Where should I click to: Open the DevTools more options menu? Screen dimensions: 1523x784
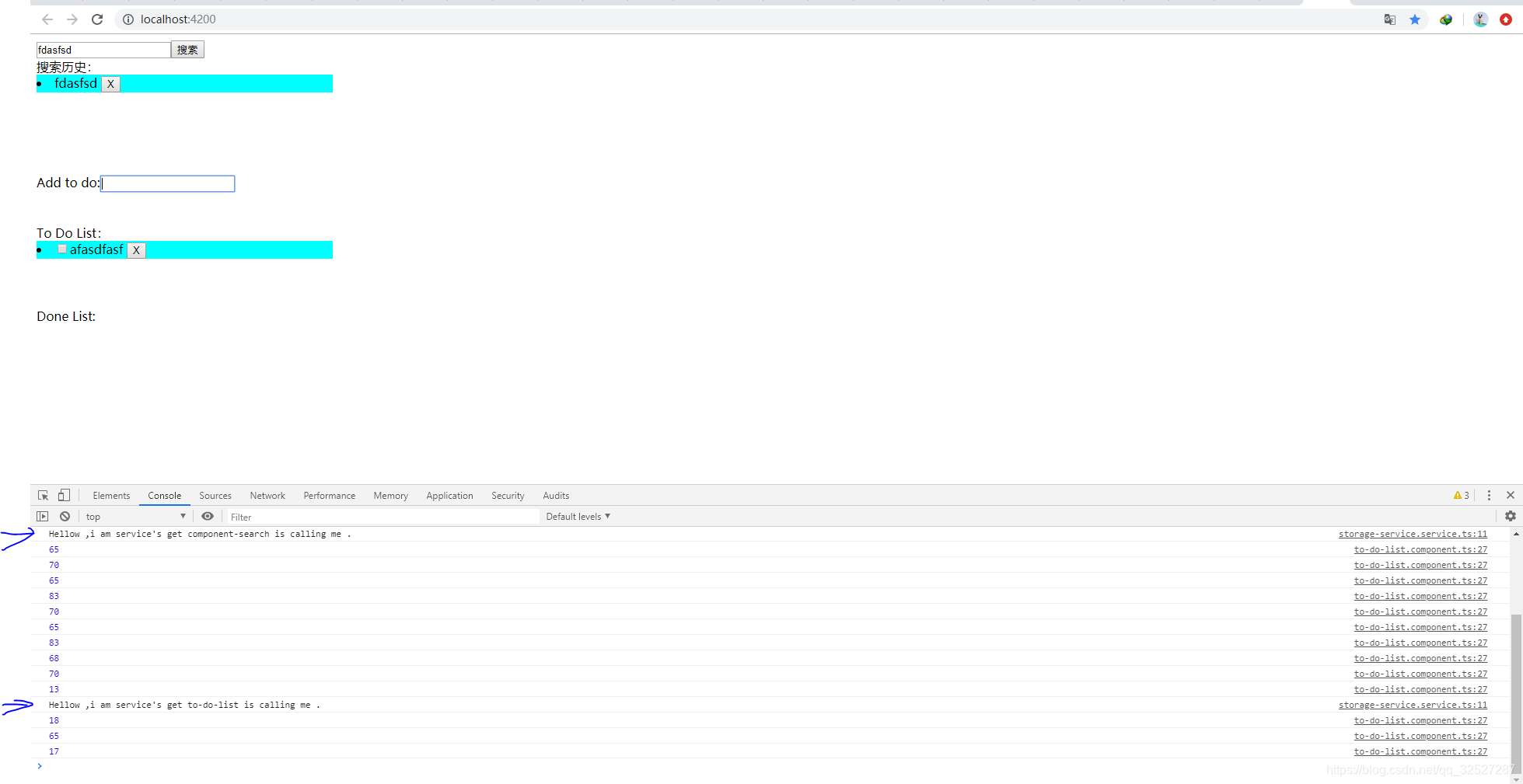coord(1489,495)
